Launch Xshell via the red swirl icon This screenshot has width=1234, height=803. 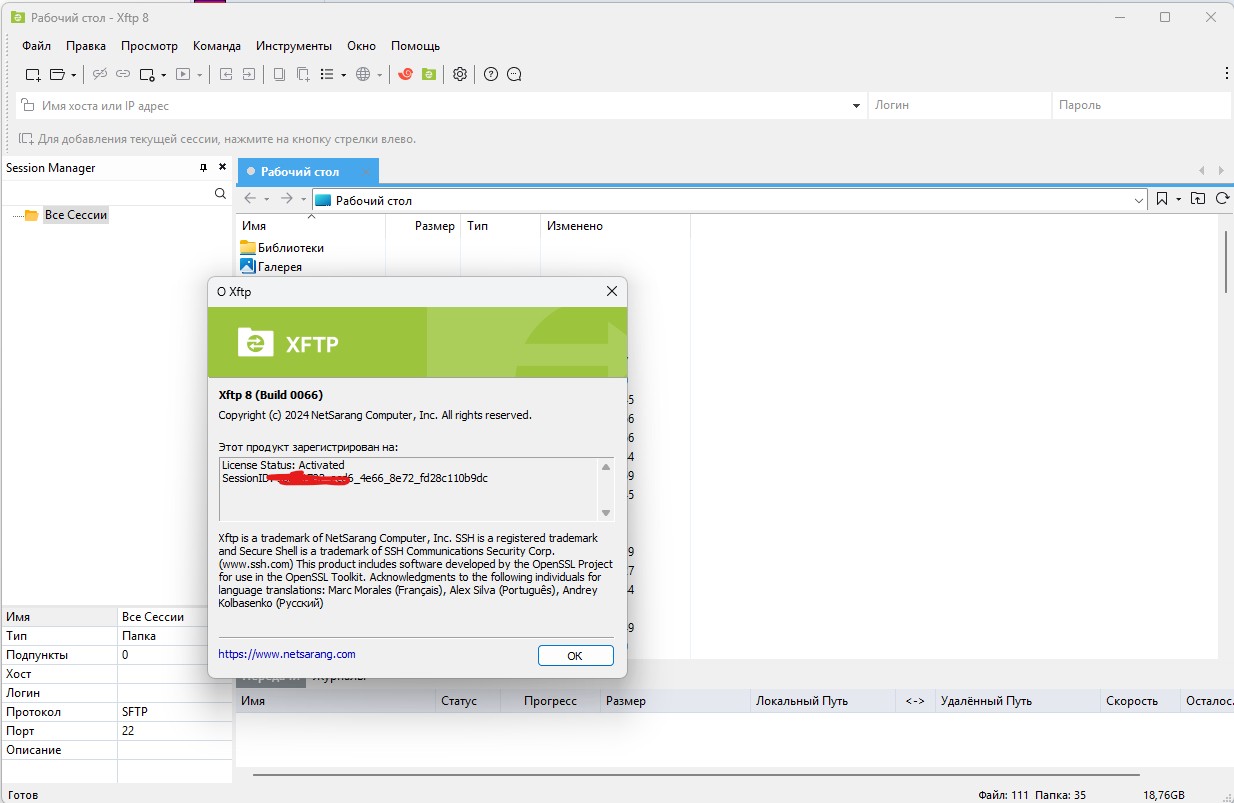[405, 74]
